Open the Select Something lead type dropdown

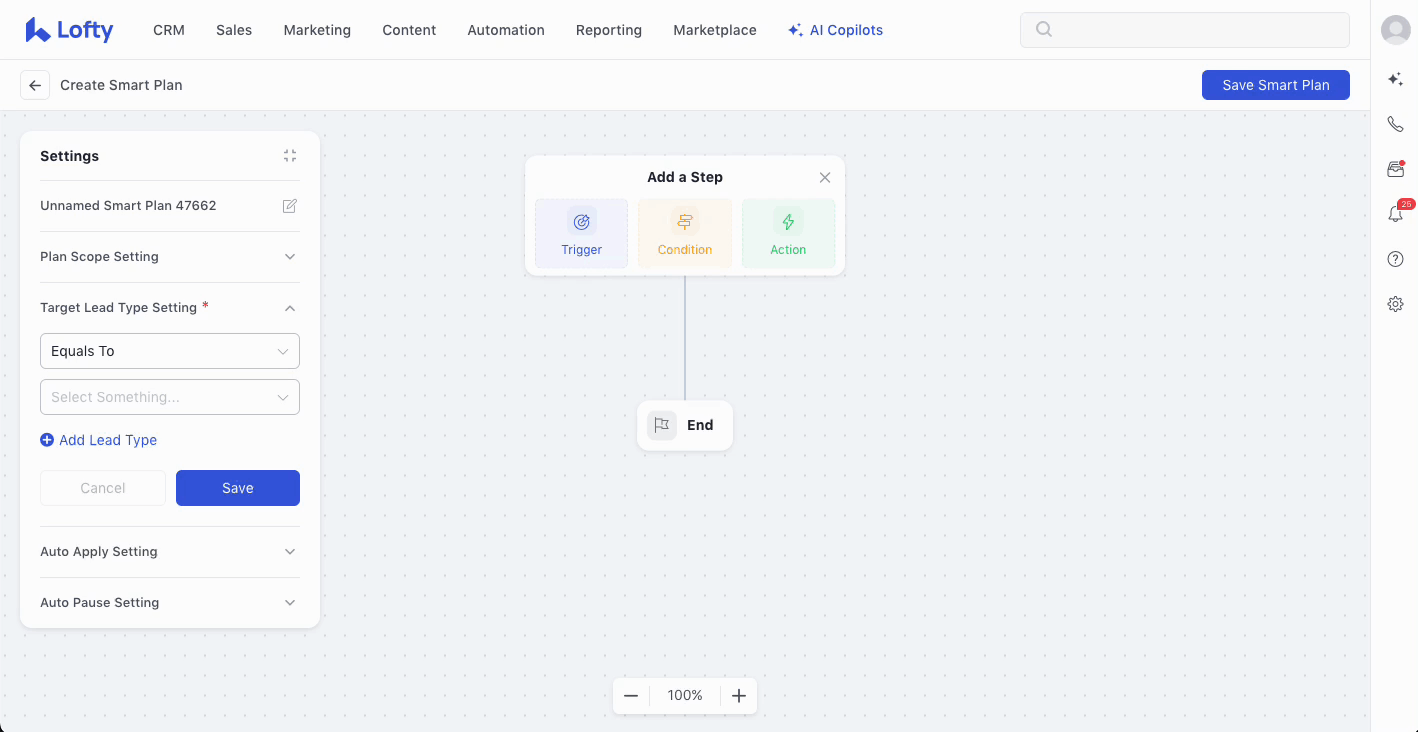pyautogui.click(x=169, y=397)
